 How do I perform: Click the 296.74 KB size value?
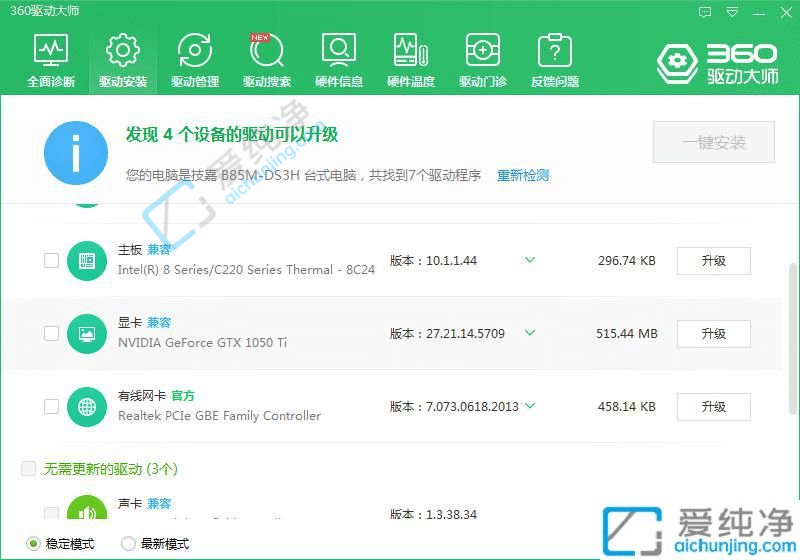[x=627, y=261]
